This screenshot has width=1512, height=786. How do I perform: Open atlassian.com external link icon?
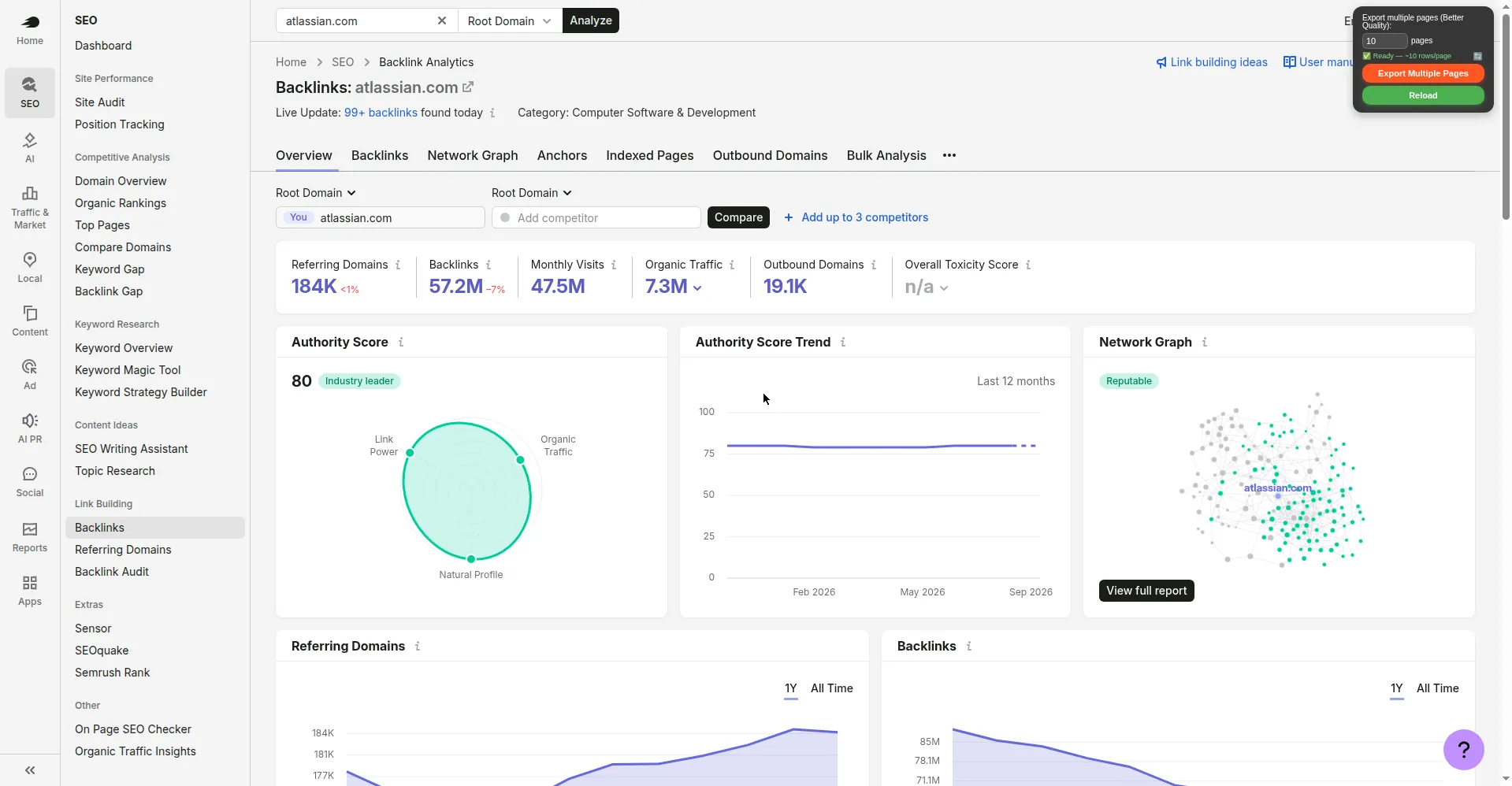[468, 87]
